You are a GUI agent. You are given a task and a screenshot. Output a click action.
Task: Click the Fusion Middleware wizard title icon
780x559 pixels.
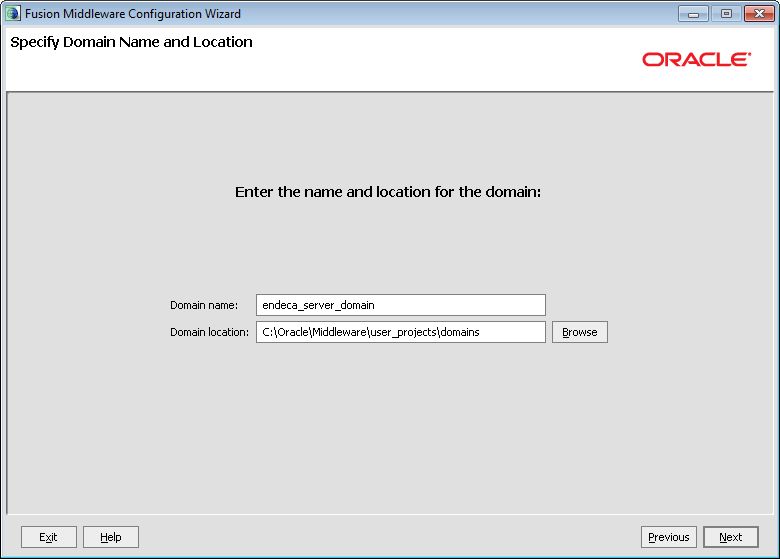pyautogui.click(x=13, y=13)
